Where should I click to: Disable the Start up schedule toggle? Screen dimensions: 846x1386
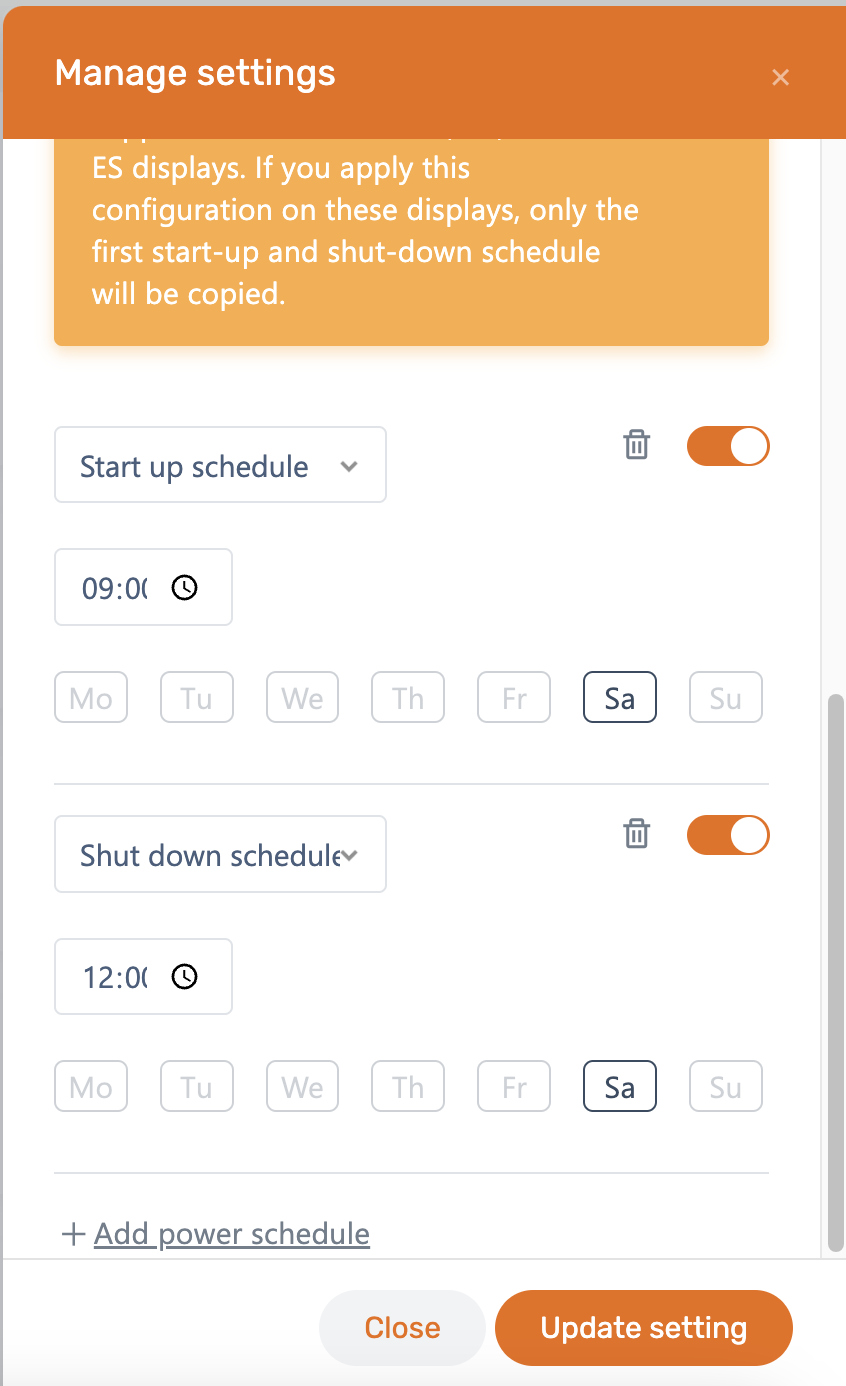728,446
